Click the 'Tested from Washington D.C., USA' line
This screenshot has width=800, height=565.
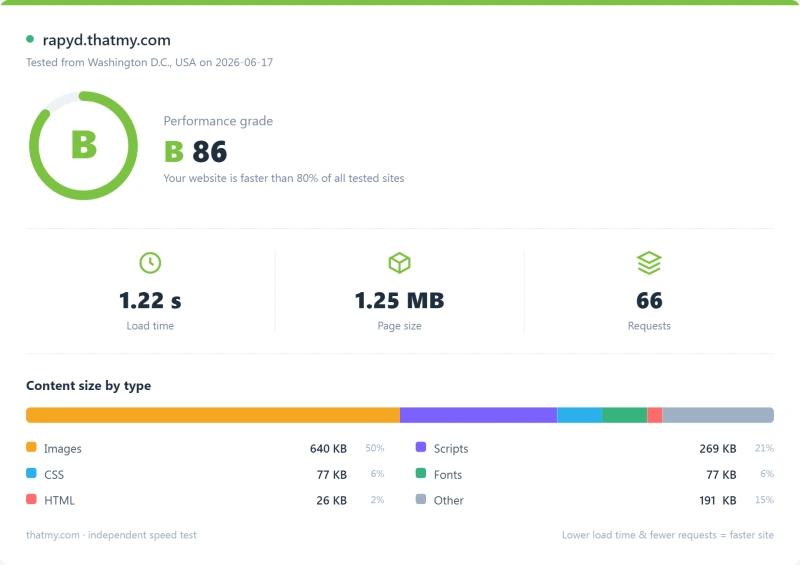(149, 62)
